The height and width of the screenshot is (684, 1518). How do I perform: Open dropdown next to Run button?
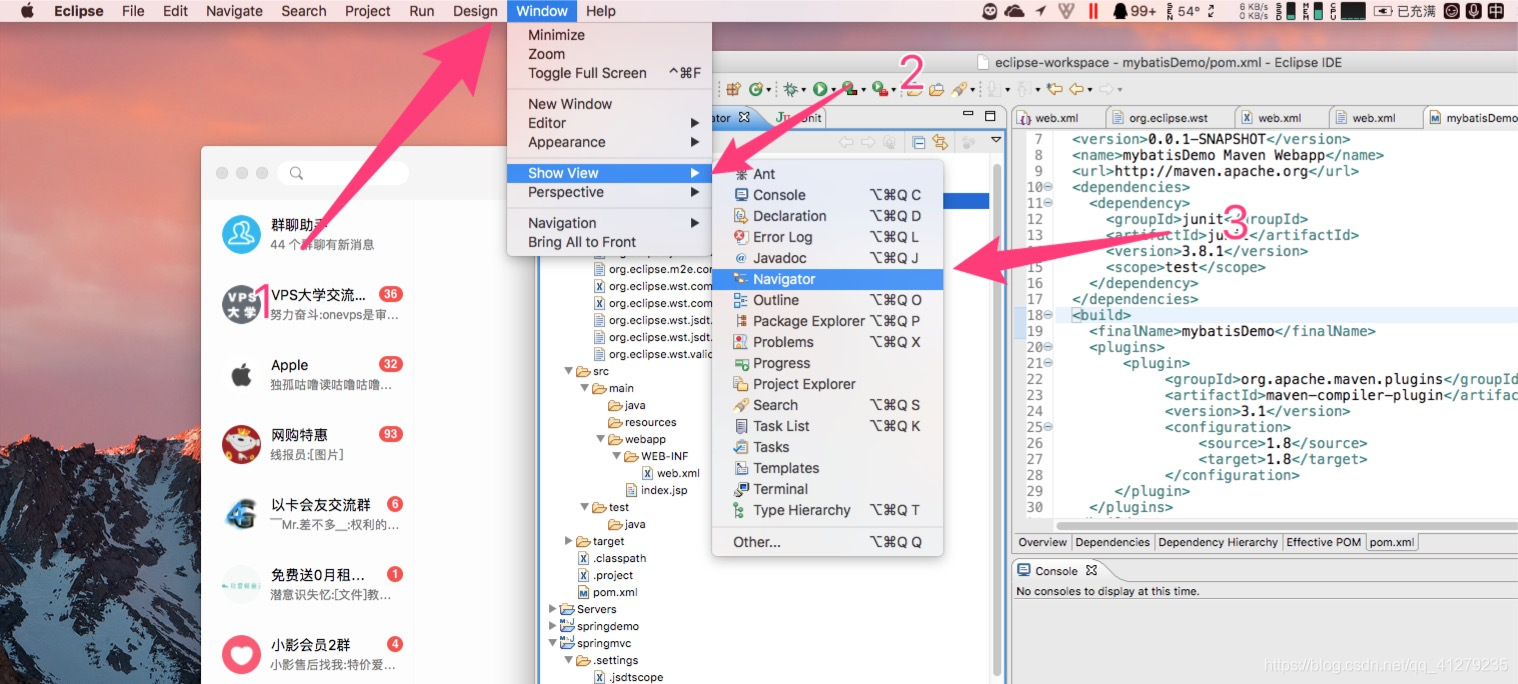[x=832, y=90]
